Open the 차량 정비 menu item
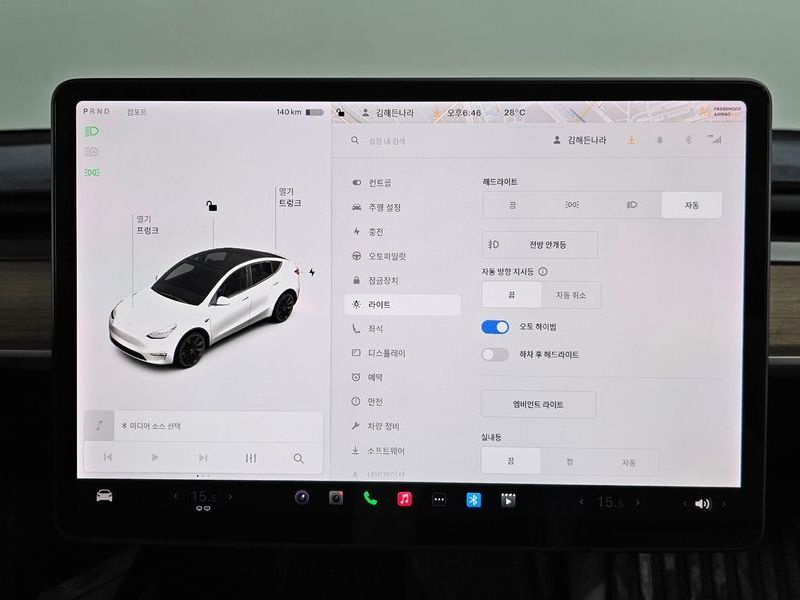 pos(383,426)
